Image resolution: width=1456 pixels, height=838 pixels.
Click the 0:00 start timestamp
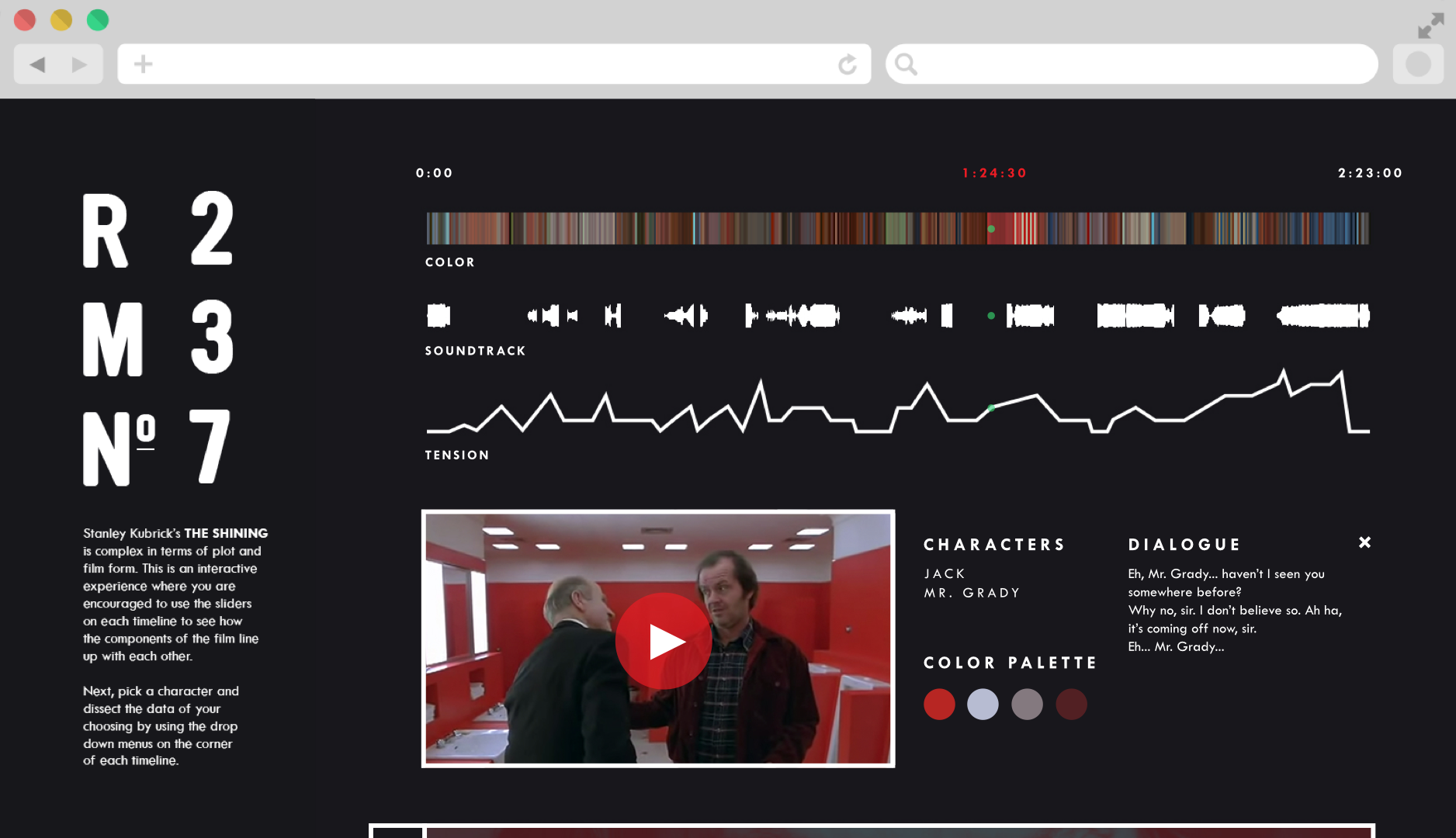[x=434, y=173]
